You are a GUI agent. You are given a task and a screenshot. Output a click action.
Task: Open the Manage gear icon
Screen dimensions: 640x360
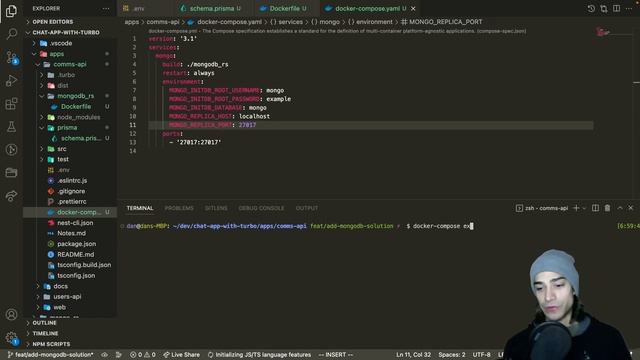coord(11,338)
